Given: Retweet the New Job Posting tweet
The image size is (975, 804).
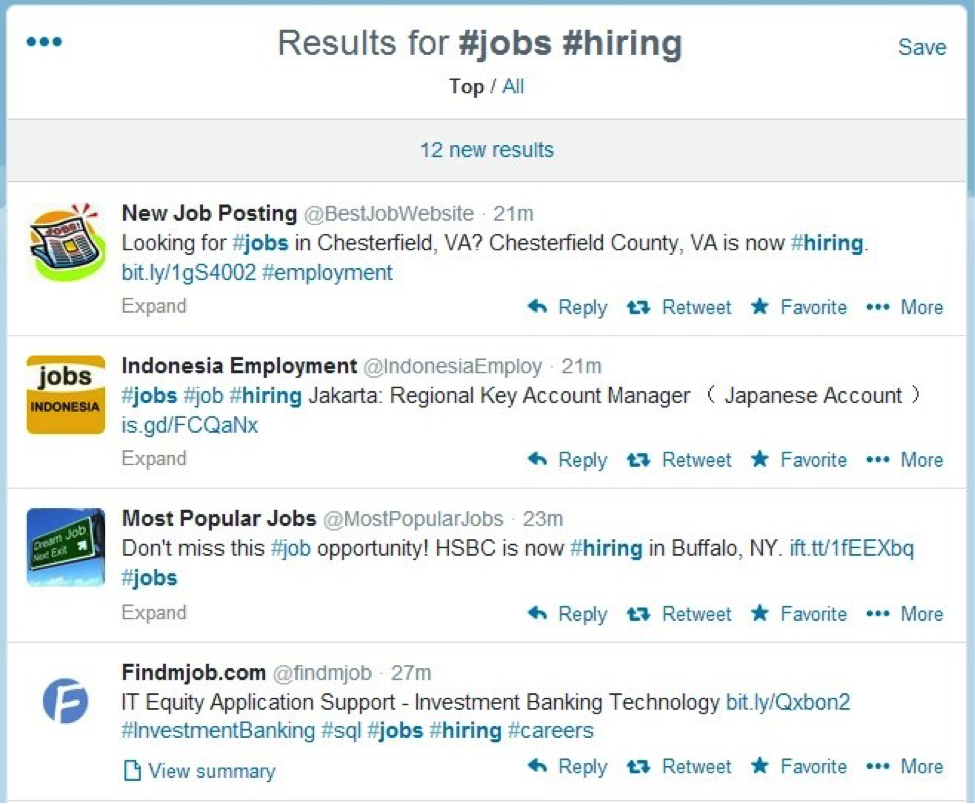Looking at the screenshot, I should click(x=679, y=307).
